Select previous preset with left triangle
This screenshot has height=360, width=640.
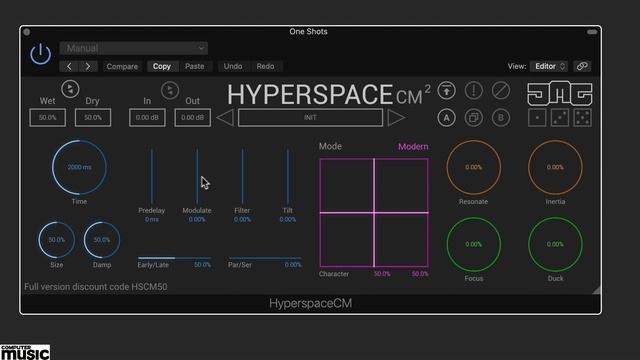[225, 118]
